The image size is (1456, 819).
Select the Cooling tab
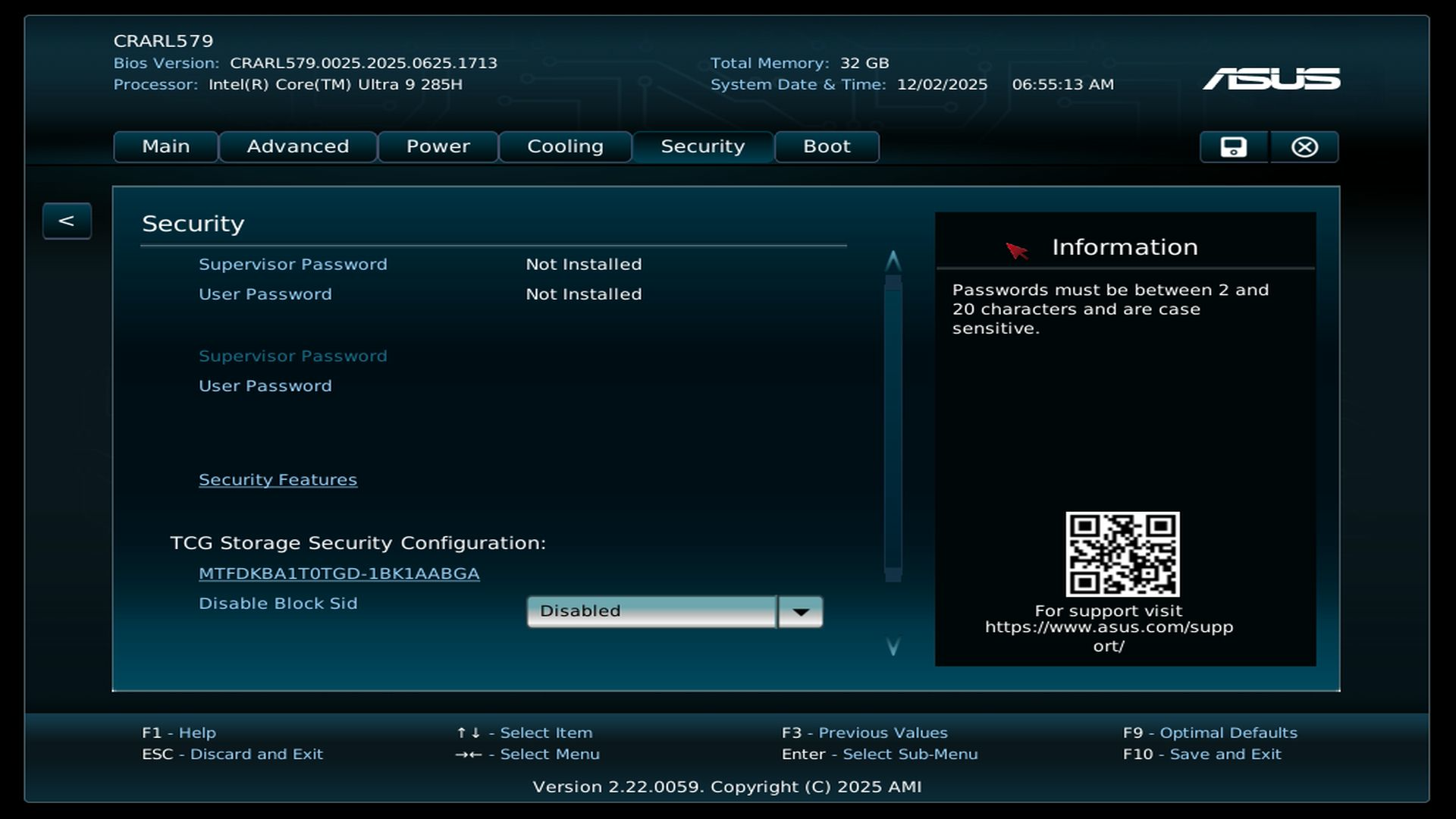565,147
